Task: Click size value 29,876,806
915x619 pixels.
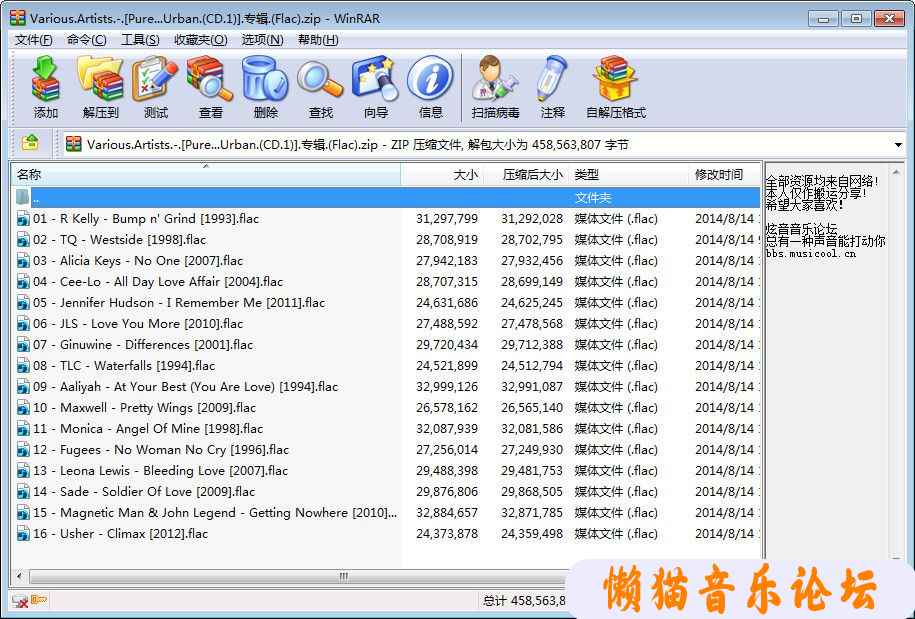Action: tap(447, 492)
